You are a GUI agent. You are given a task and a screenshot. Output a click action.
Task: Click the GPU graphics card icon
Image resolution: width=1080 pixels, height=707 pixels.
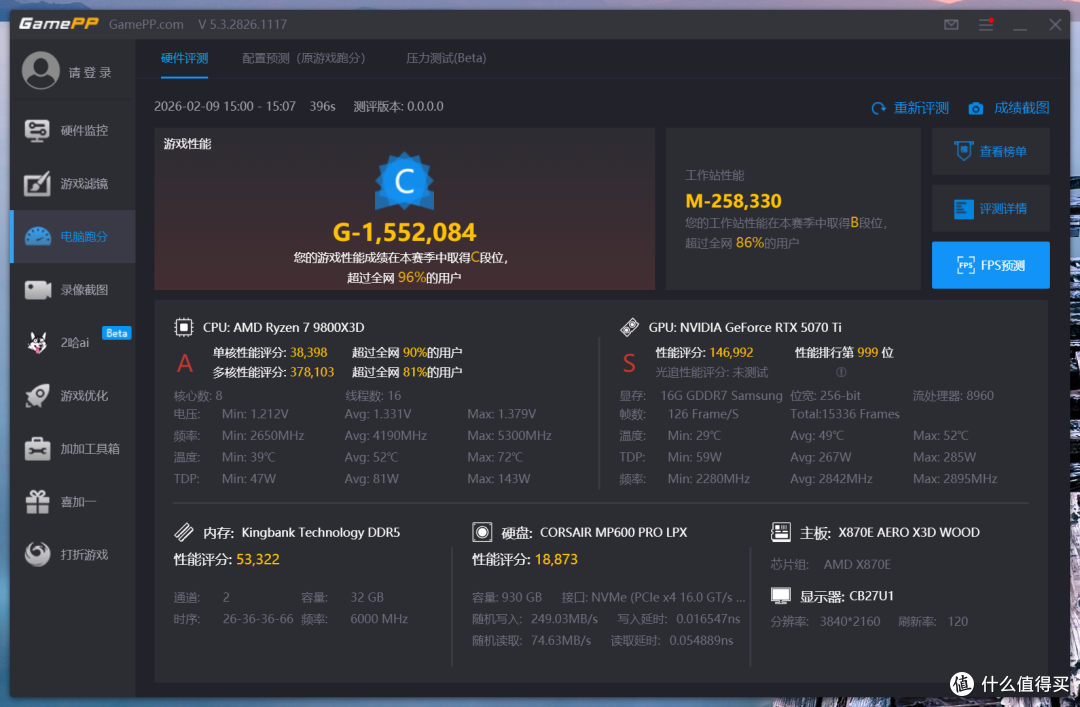[x=630, y=327]
